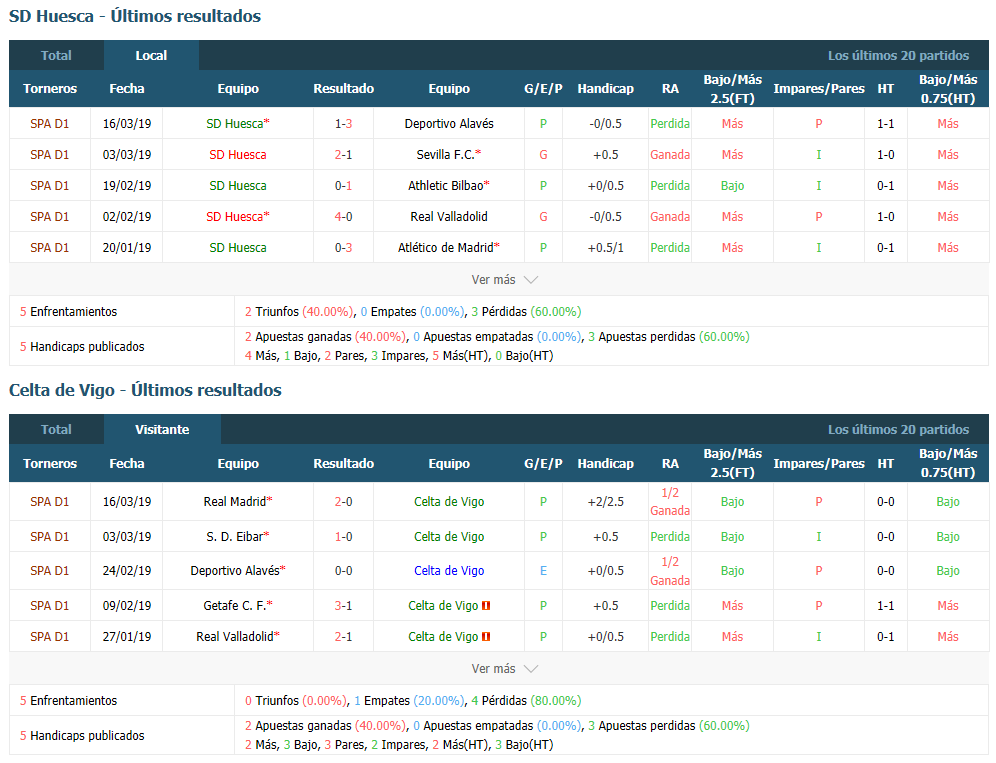This screenshot has height=763, width=996.
Task: Click the 'SD Huesca - Últimos resultados' heading
Action: pos(135,16)
